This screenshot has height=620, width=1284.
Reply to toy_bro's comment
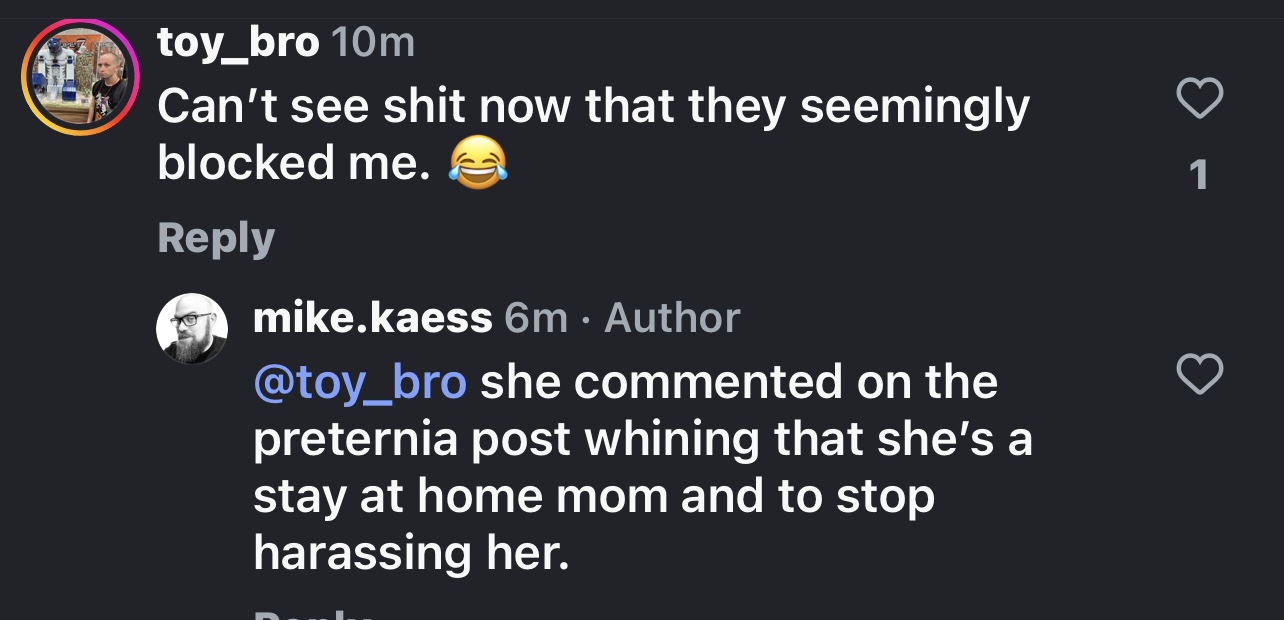click(215, 239)
